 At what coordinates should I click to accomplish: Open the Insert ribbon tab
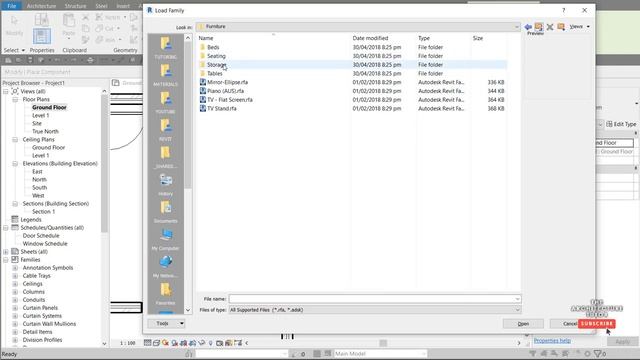coord(123,6)
